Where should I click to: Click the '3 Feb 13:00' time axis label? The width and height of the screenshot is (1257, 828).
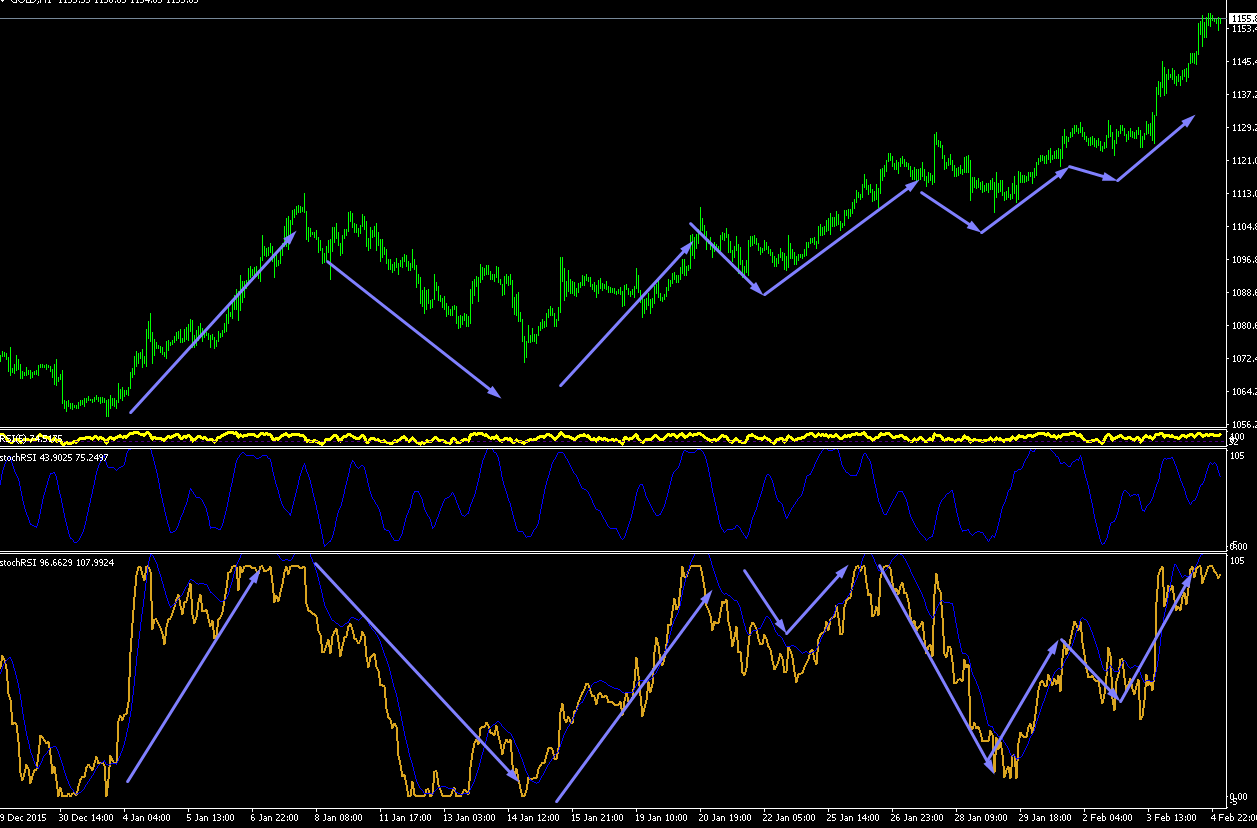1172,818
